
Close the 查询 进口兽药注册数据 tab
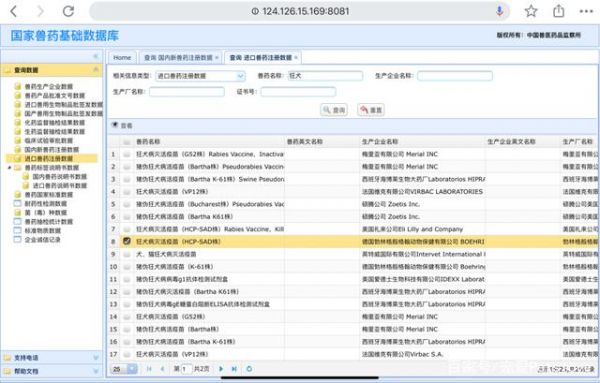[296, 57]
